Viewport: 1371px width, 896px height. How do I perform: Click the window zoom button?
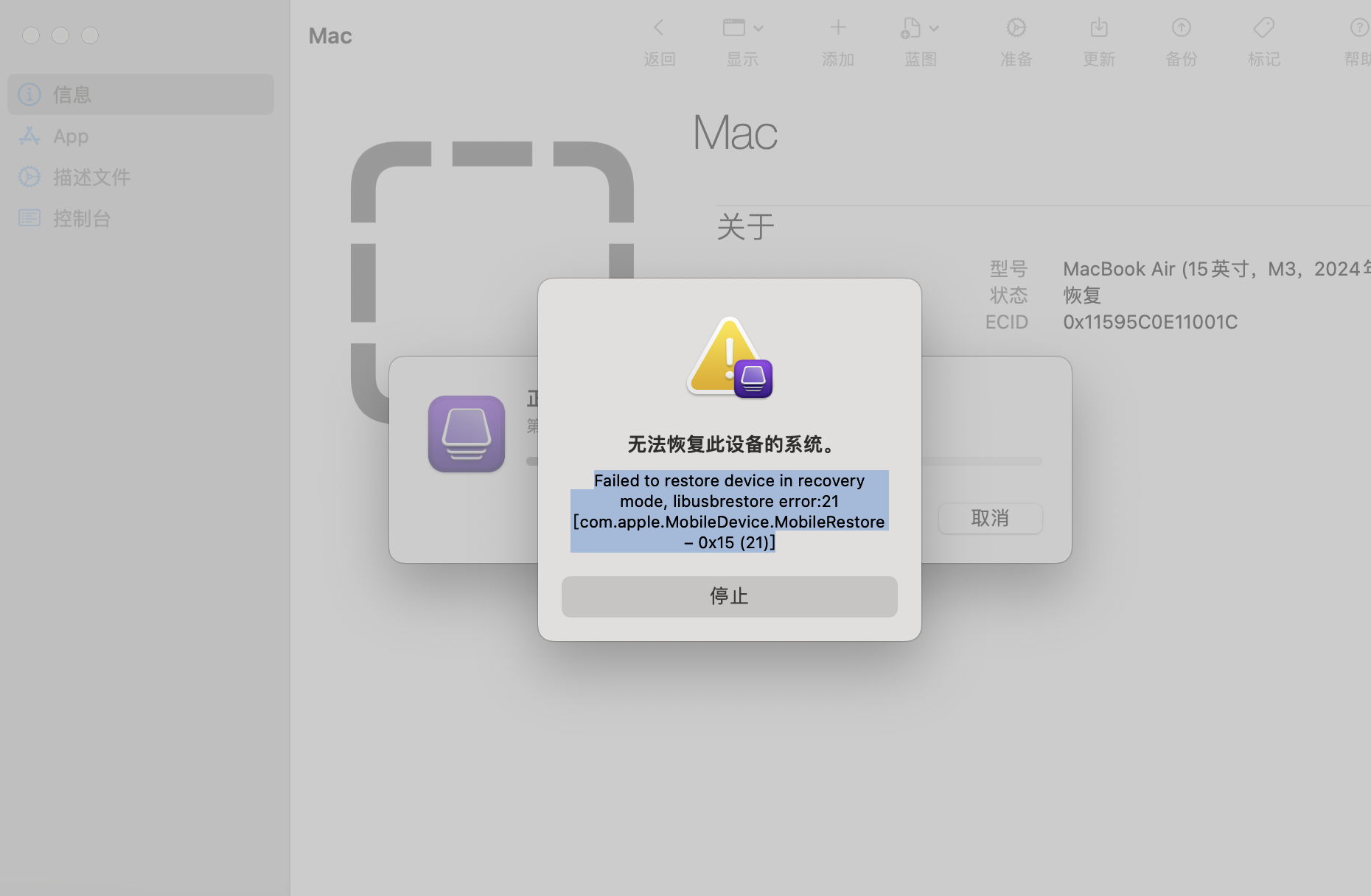(x=90, y=35)
